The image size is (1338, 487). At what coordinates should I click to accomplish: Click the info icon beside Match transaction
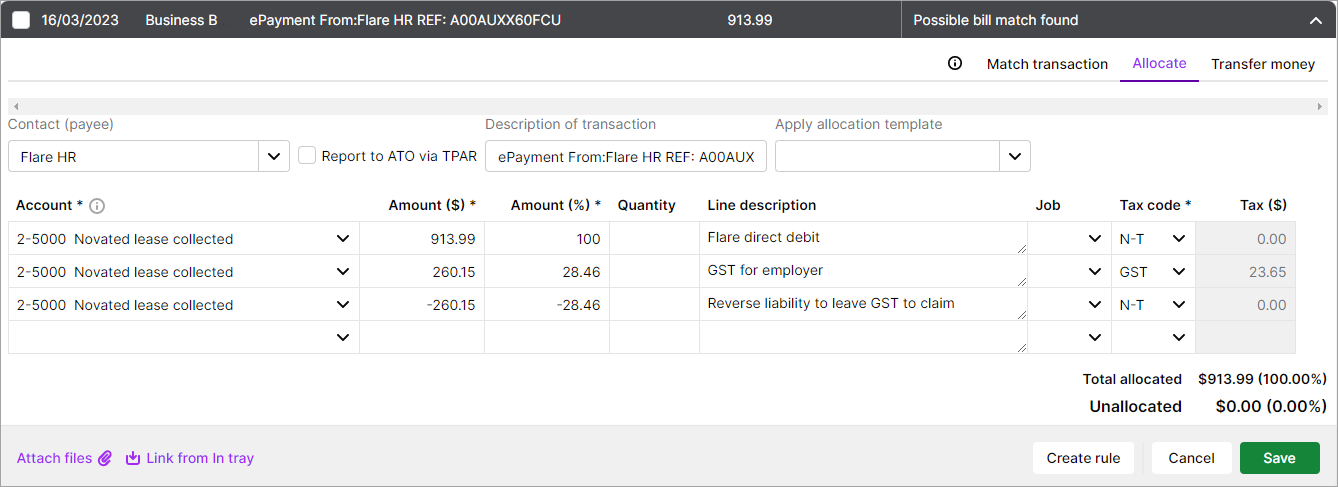click(x=954, y=63)
